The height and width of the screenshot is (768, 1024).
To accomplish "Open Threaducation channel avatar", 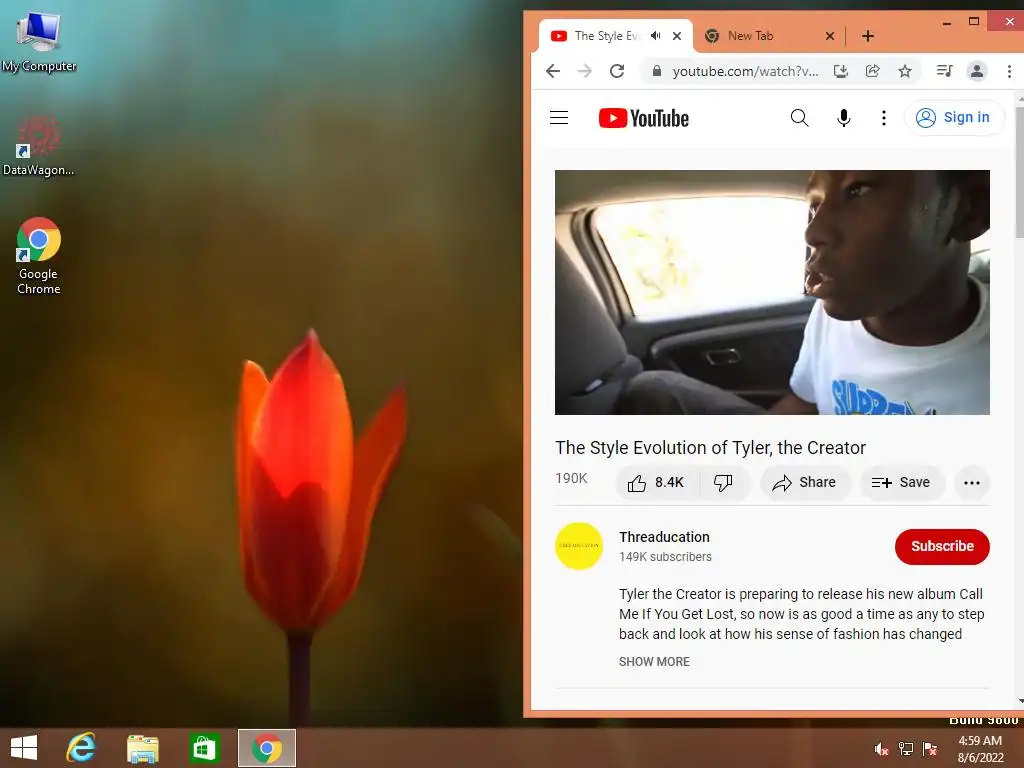I will 579,546.
